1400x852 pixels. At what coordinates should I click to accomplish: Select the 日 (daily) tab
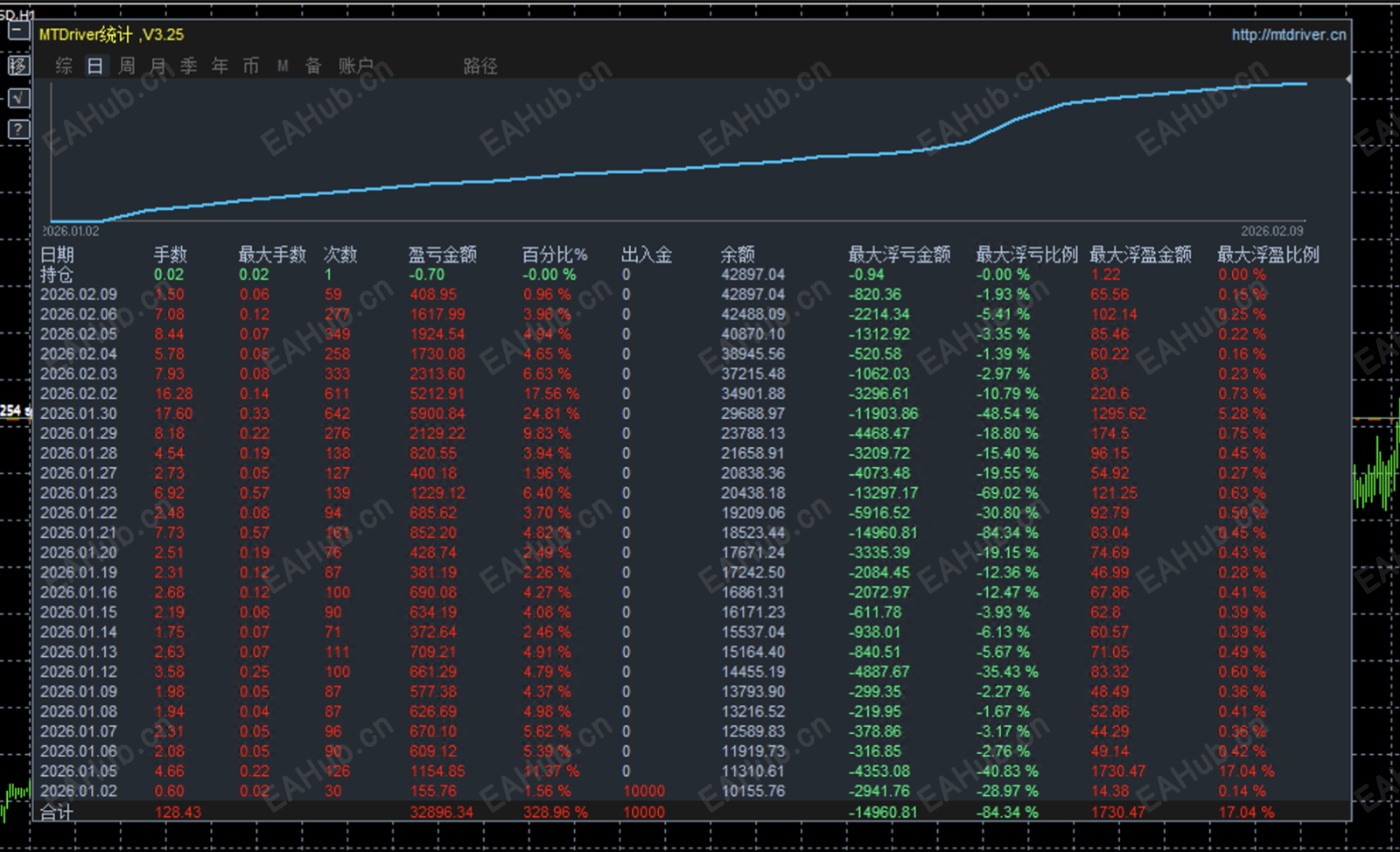(x=95, y=66)
